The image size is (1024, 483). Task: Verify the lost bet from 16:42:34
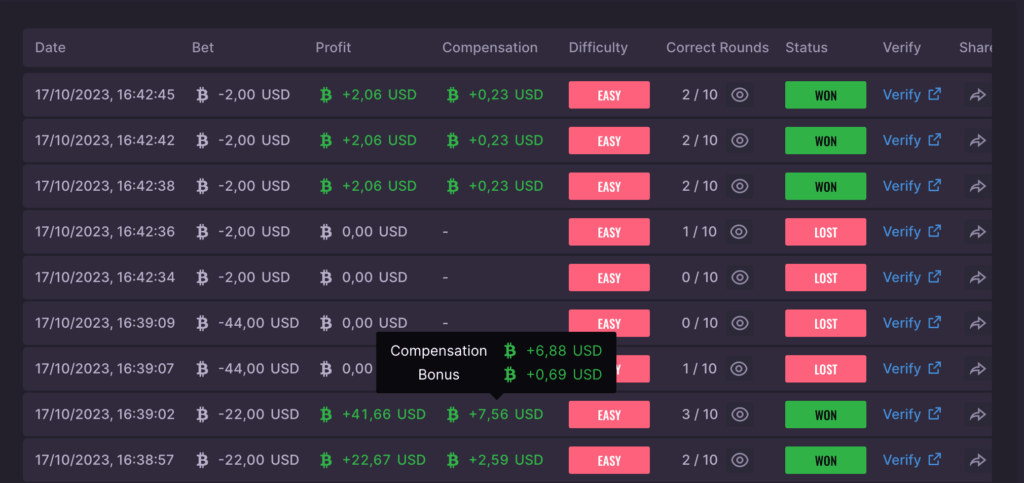912,278
